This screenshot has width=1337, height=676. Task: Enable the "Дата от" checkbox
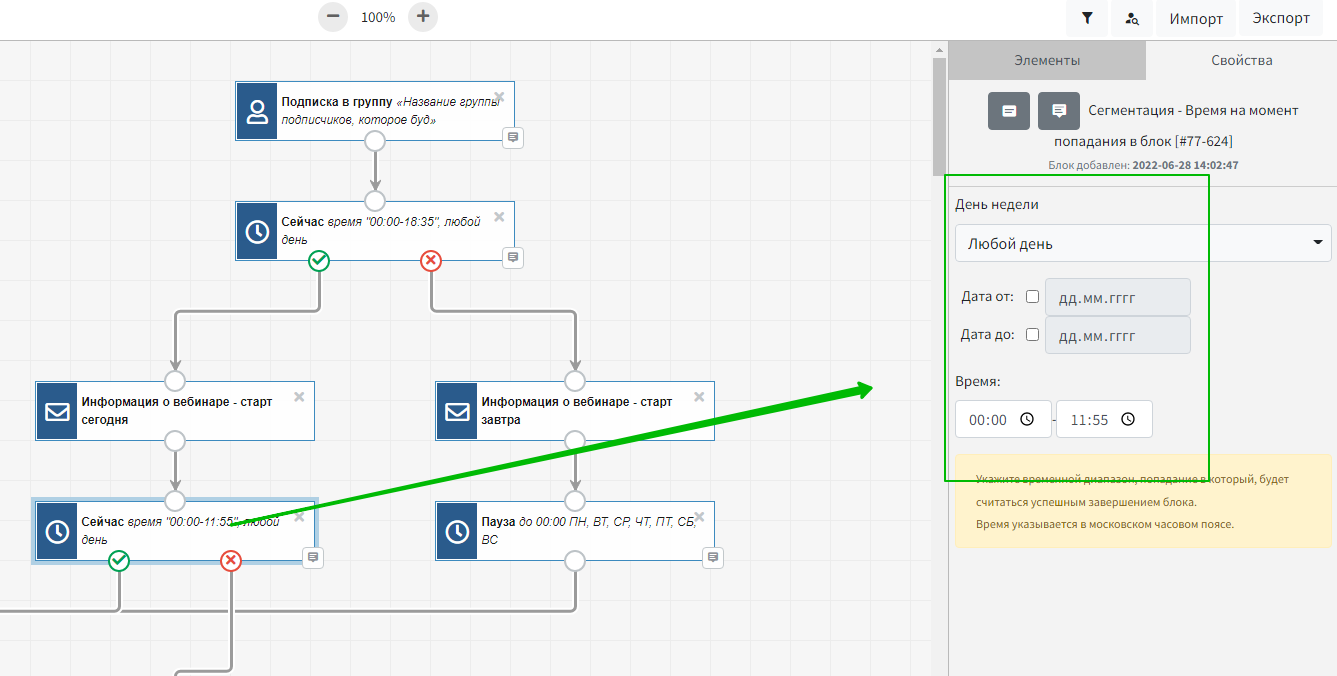coord(1033,297)
